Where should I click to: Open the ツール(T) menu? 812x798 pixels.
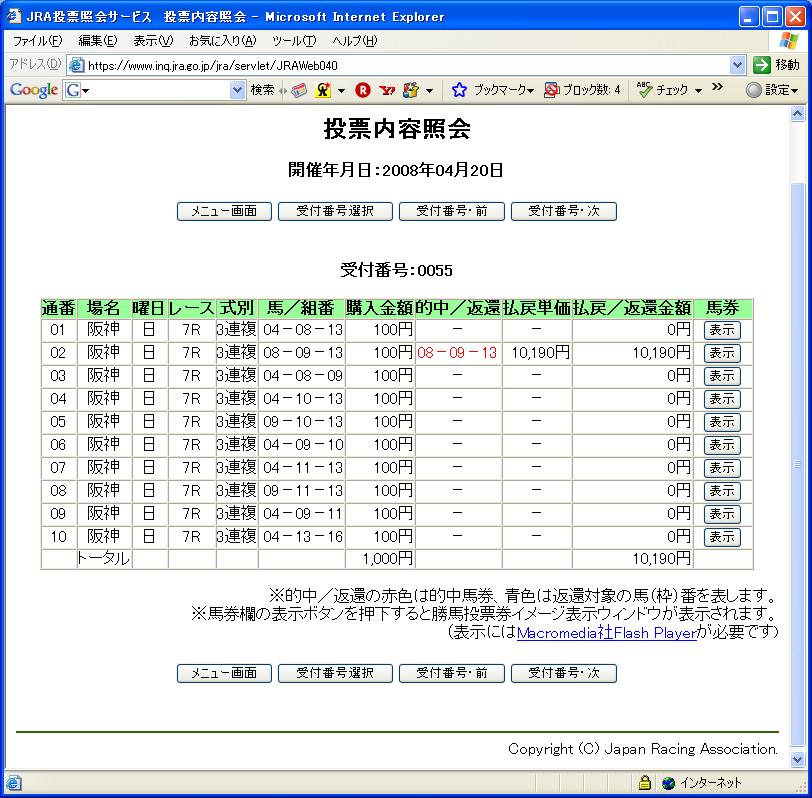[294, 41]
